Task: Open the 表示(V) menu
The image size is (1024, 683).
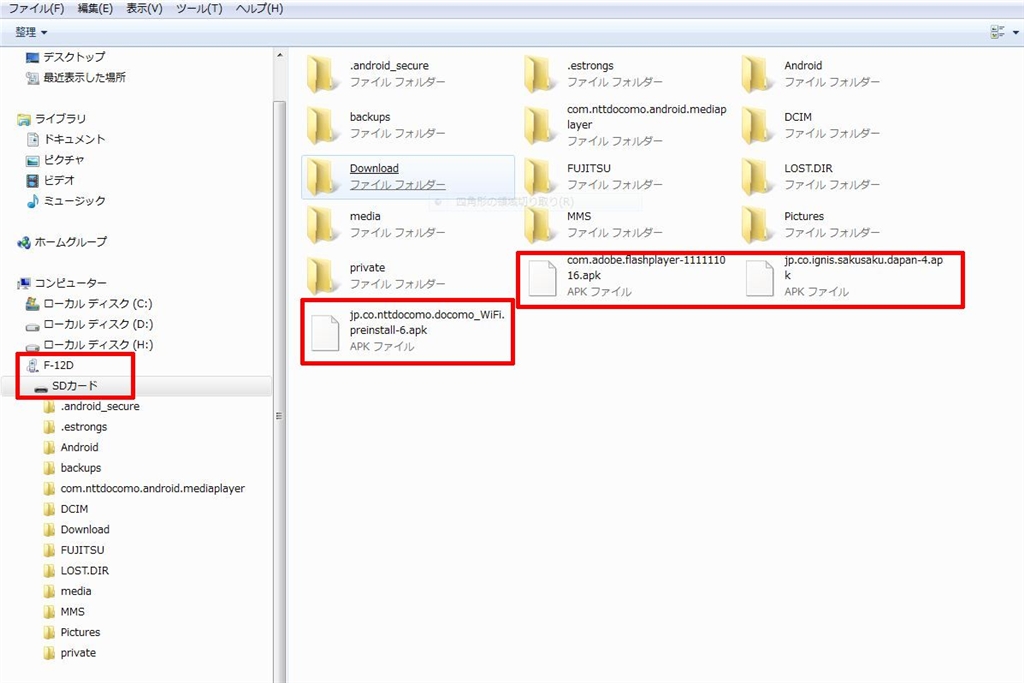Action: 144,8
